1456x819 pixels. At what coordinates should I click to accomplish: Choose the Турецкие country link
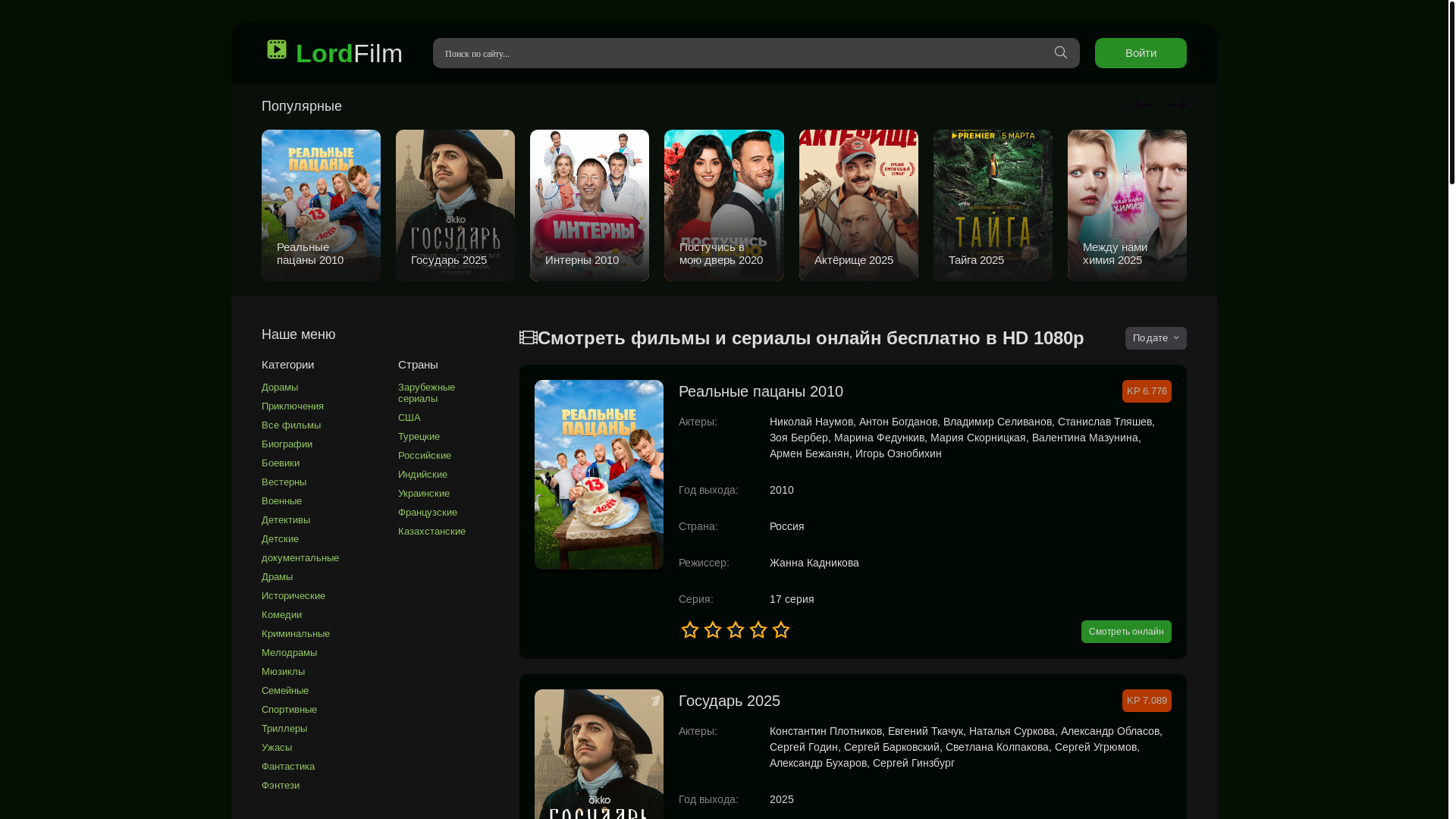click(419, 437)
